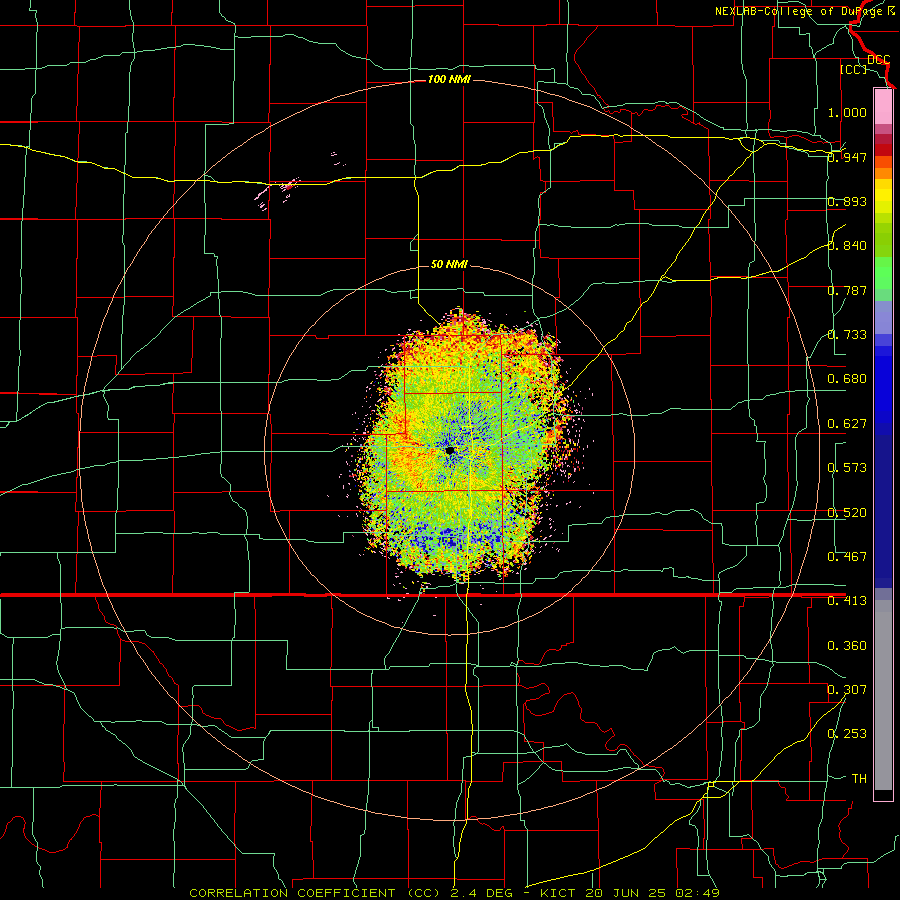The width and height of the screenshot is (900, 900).
Task: Click the 50 NMI range ring label
Action: click(449, 264)
